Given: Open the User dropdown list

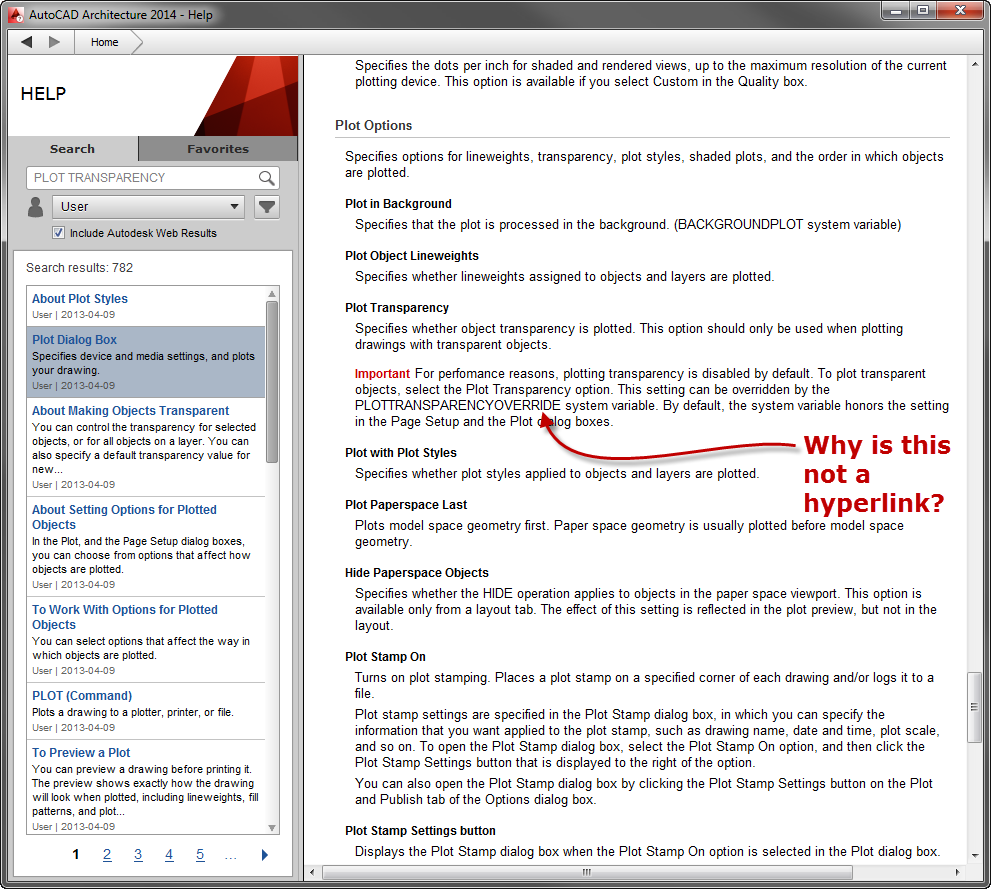Looking at the screenshot, I should (x=149, y=207).
